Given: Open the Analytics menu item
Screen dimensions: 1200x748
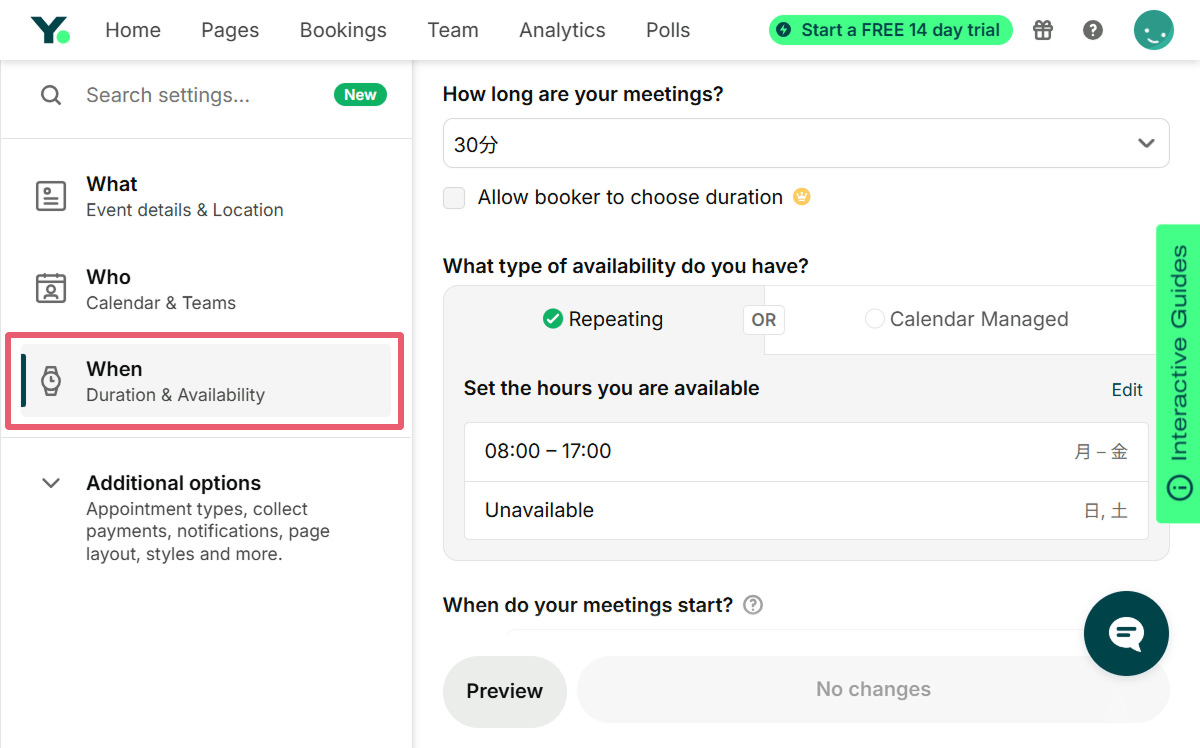Looking at the screenshot, I should click(562, 30).
